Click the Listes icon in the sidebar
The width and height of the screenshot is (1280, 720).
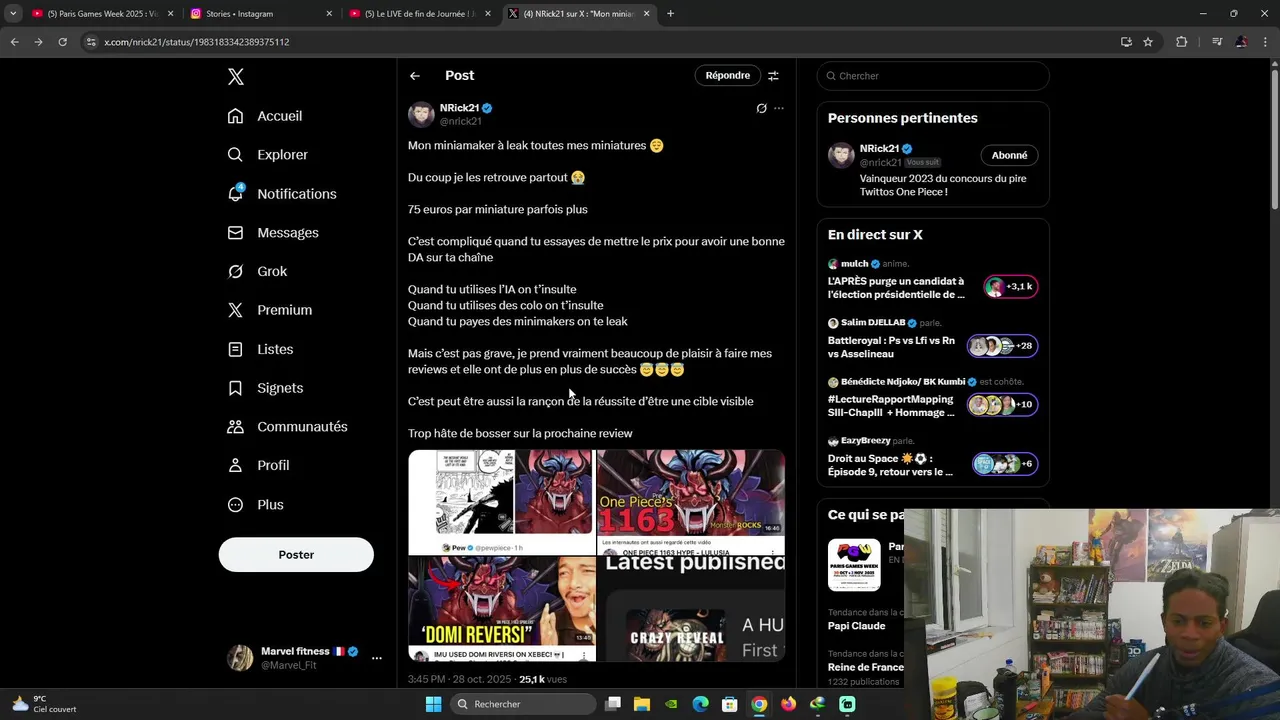235,349
